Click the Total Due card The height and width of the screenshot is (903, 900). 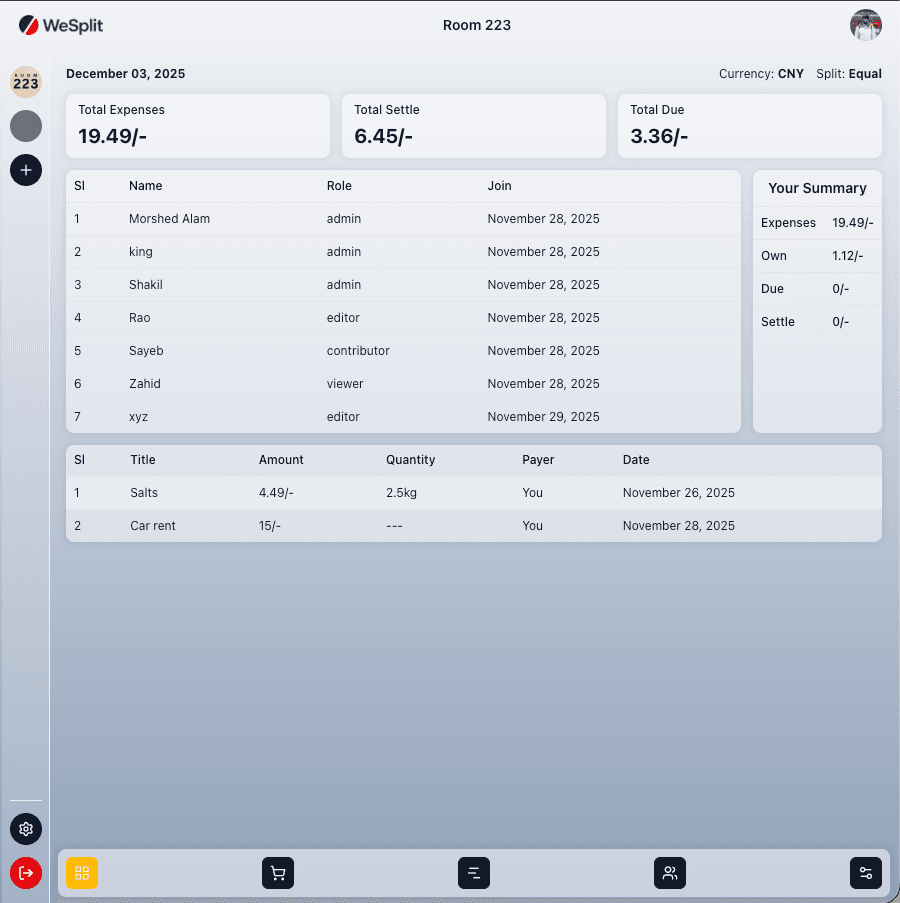coord(749,126)
